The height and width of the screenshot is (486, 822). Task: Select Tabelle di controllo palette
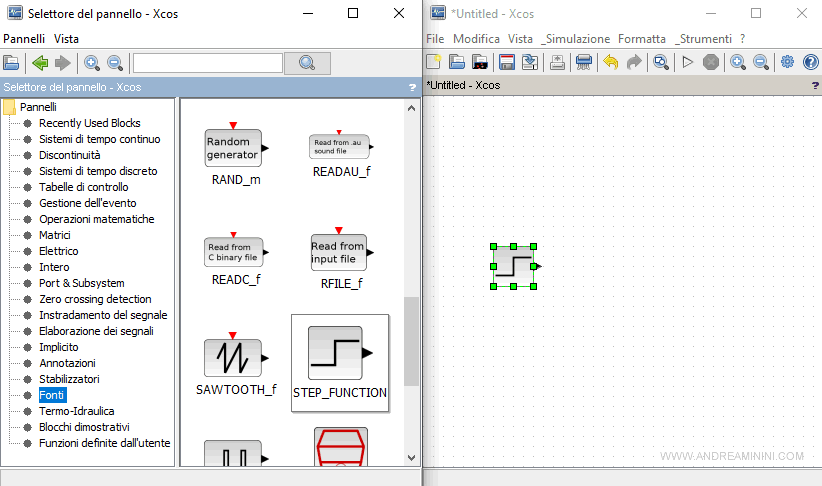tap(83, 187)
